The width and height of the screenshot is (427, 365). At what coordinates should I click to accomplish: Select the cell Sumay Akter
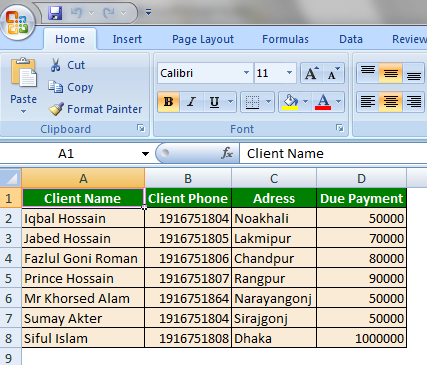(83, 318)
